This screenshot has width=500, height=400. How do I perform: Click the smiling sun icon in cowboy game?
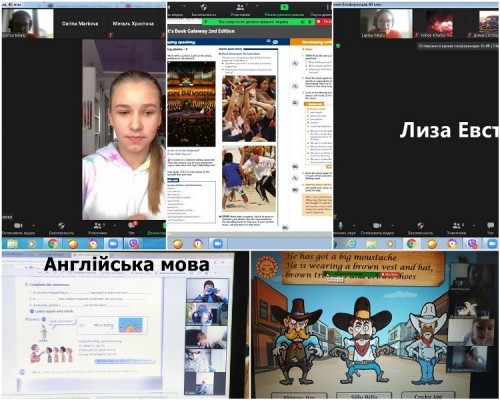click(267, 266)
